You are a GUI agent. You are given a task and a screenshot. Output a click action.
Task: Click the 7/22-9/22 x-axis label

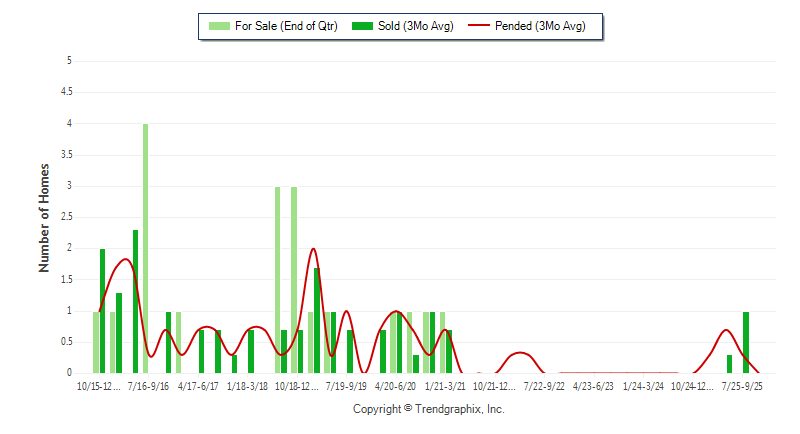544,385
